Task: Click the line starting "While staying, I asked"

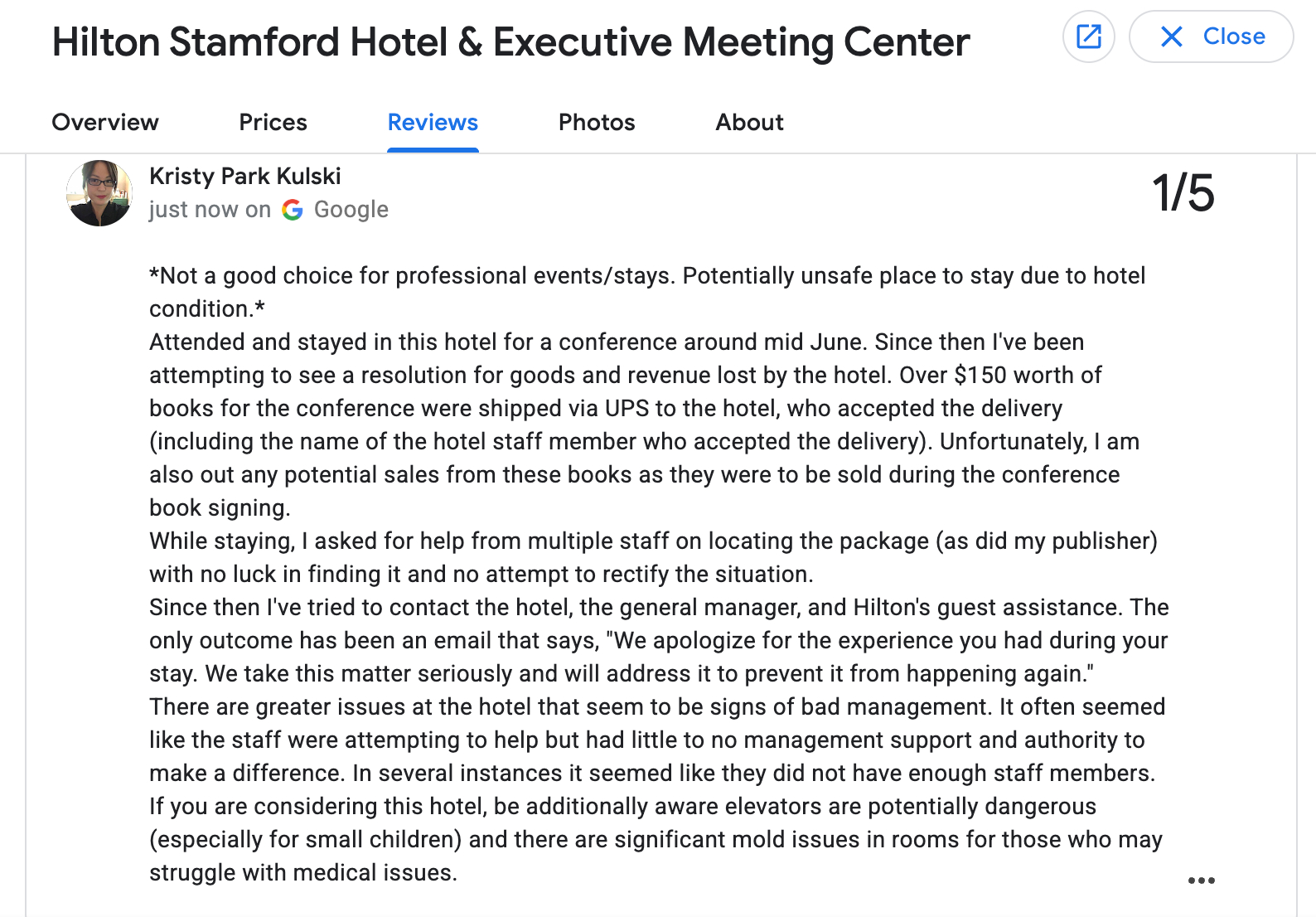Action: click(x=652, y=541)
